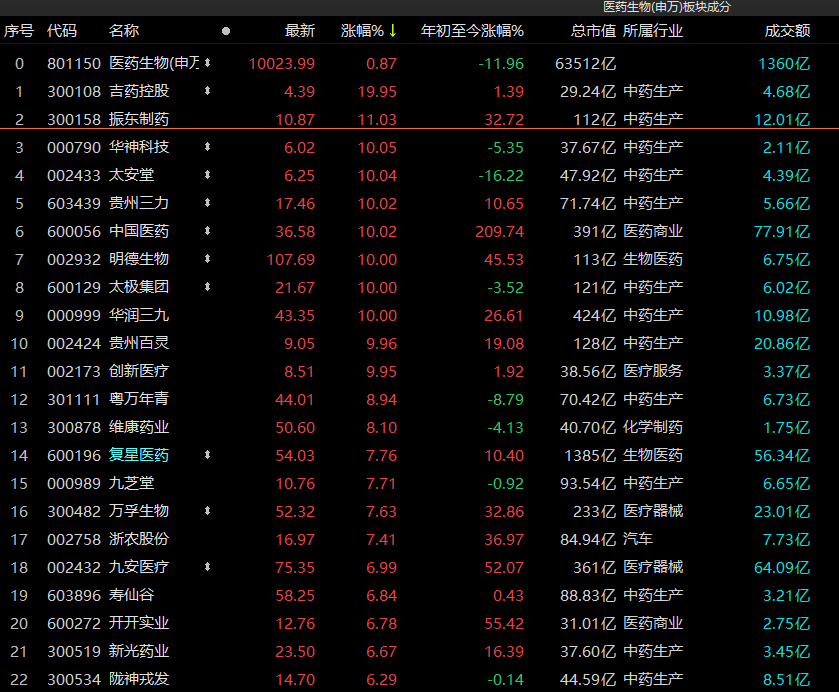The width and height of the screenshot is (839, 692).
Task: Click the marker icon beside 太极集团
Action: coord(208,287)
